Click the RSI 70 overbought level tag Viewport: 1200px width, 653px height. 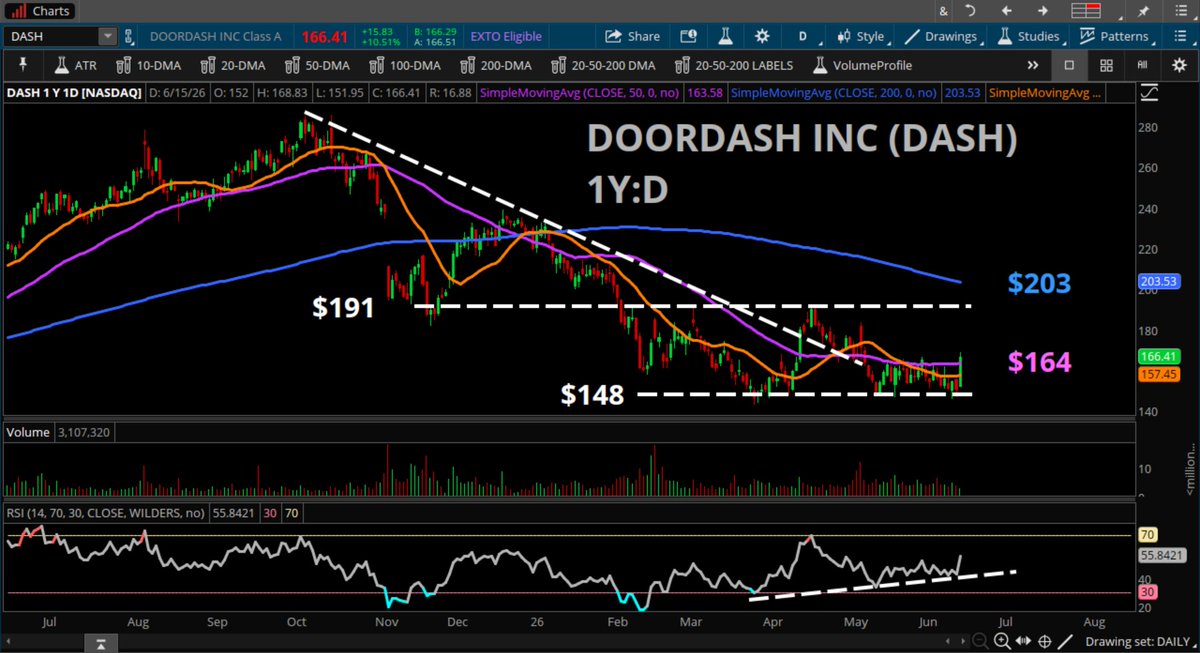1146,535
